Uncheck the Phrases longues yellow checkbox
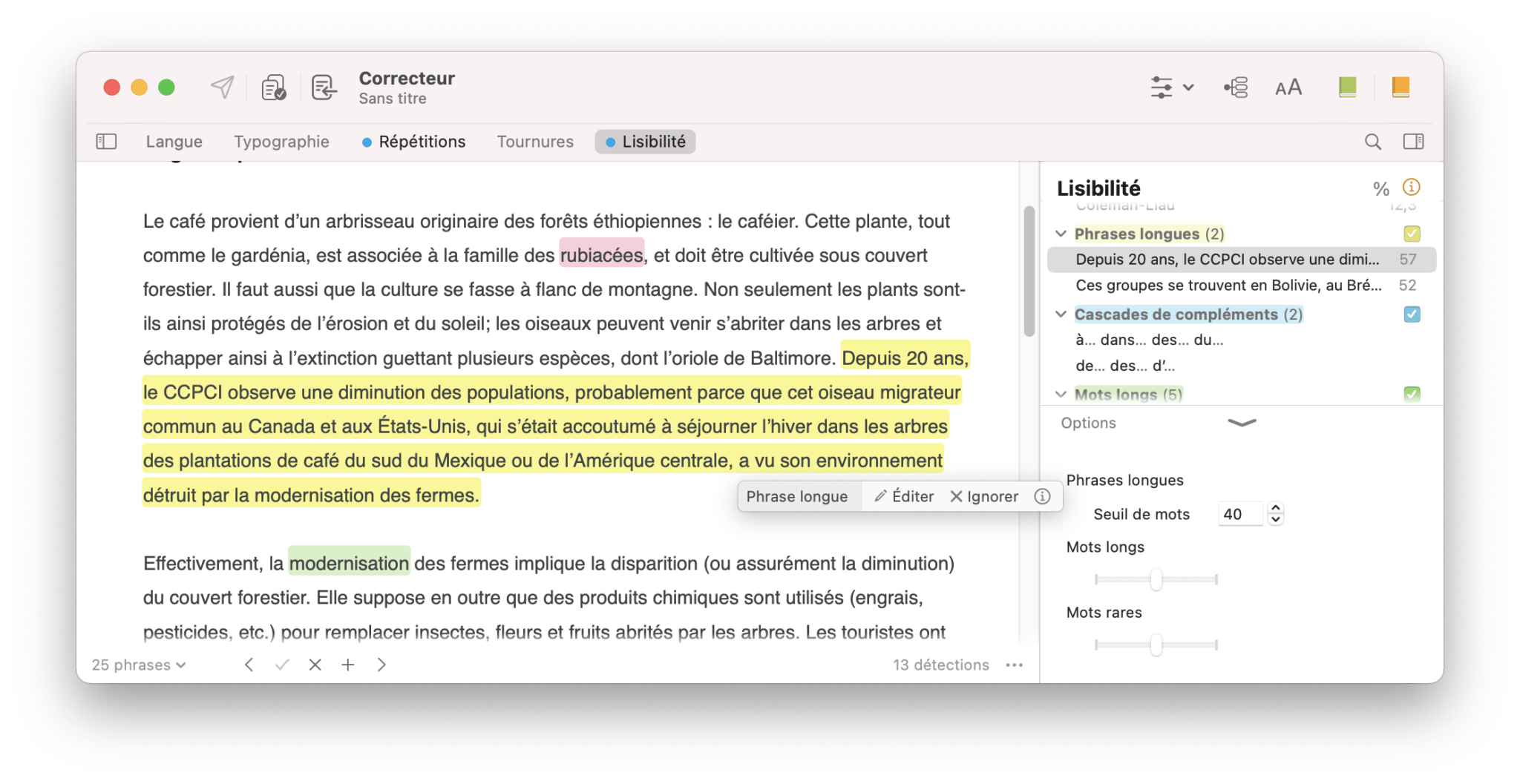Screen dimensions: 1520x784 click(x=1412, y=234)
